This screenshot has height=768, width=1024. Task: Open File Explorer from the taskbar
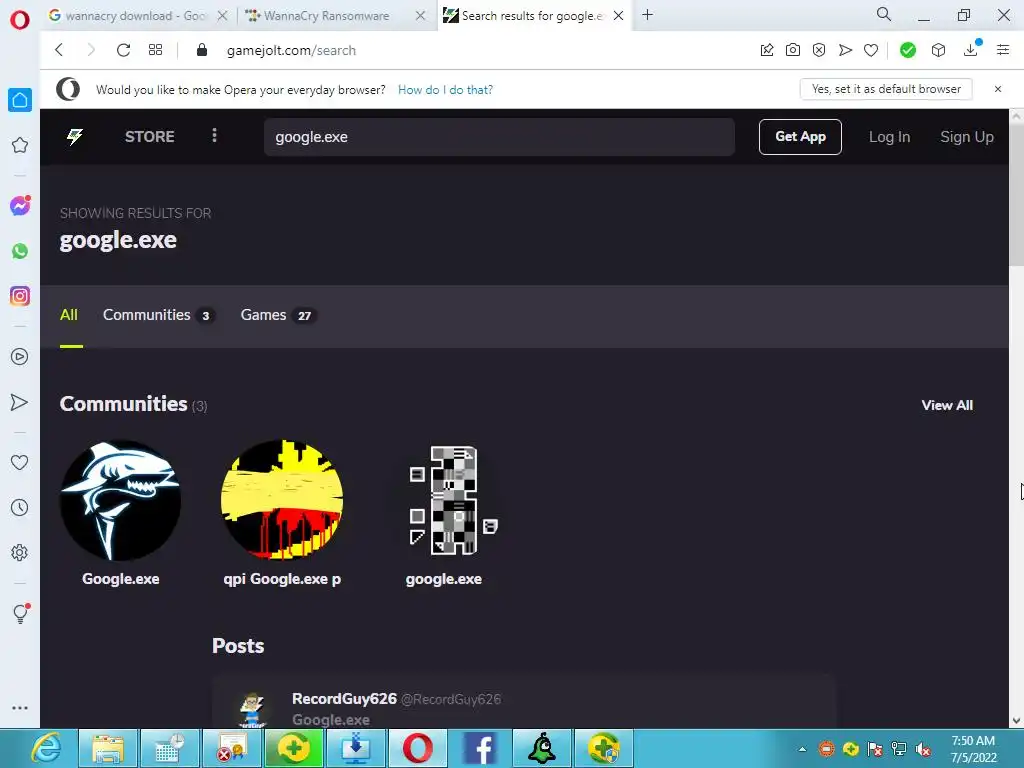pyautogui.click(x=108, y=748)
